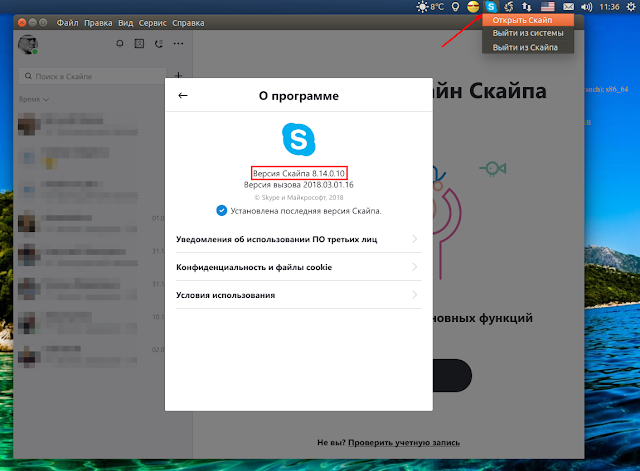Expand the Время sort dropdown
Image resolution: width=640 pixels, height=471 pixels.
(34, 99)
